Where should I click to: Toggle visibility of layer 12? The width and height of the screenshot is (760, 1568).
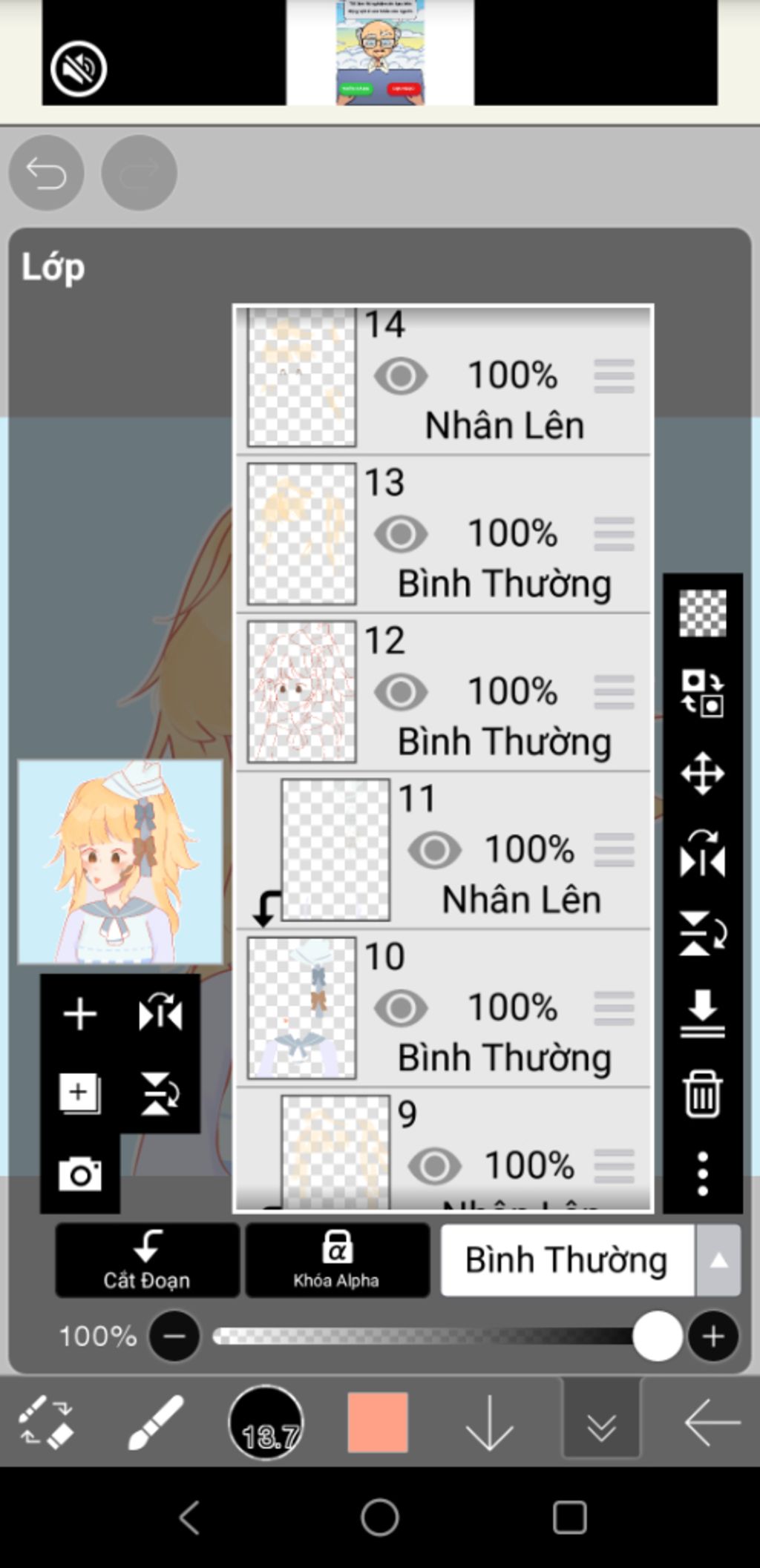tap(401, 692)
